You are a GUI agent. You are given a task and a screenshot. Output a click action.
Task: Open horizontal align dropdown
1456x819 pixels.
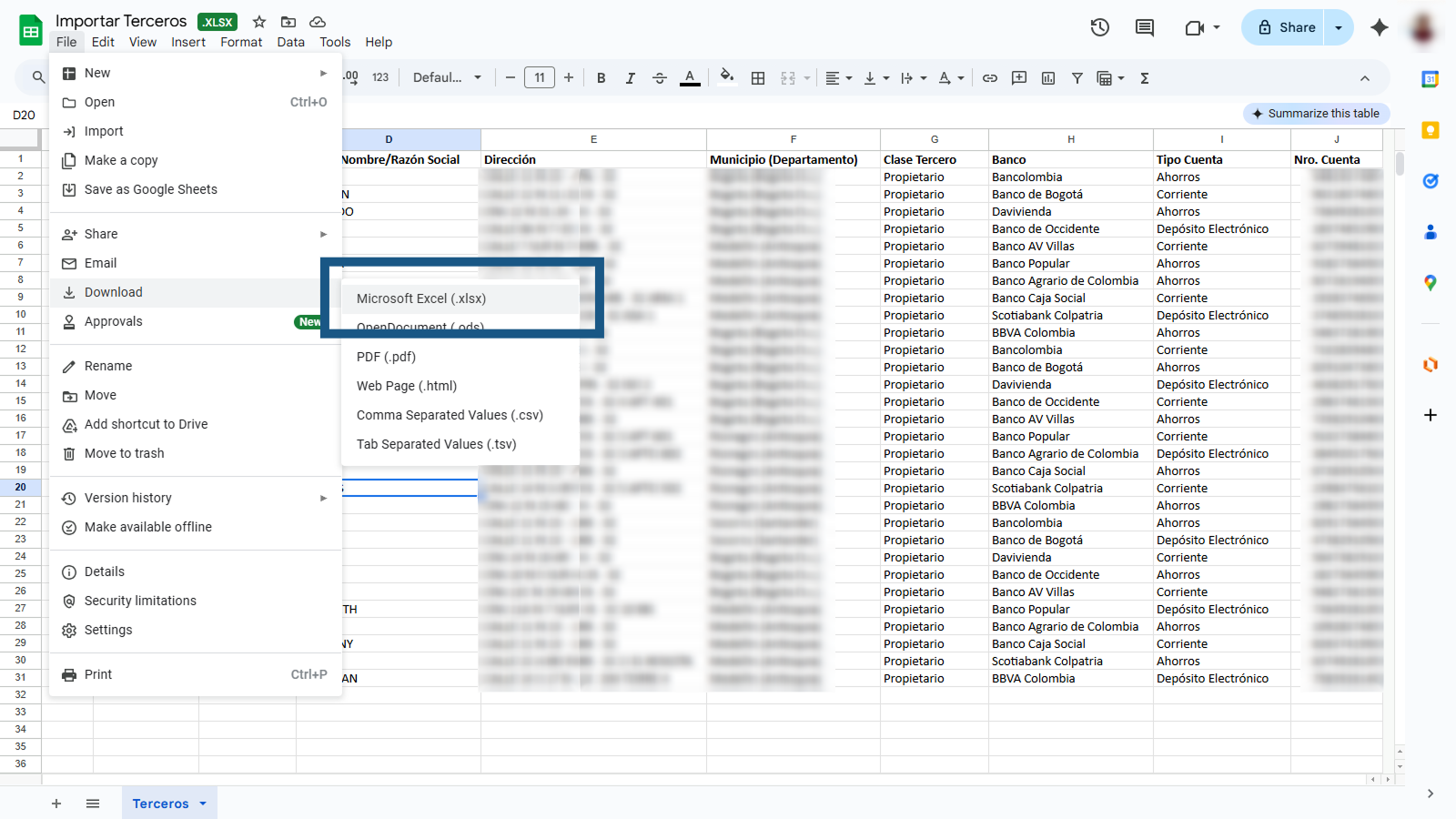point(839,78)
